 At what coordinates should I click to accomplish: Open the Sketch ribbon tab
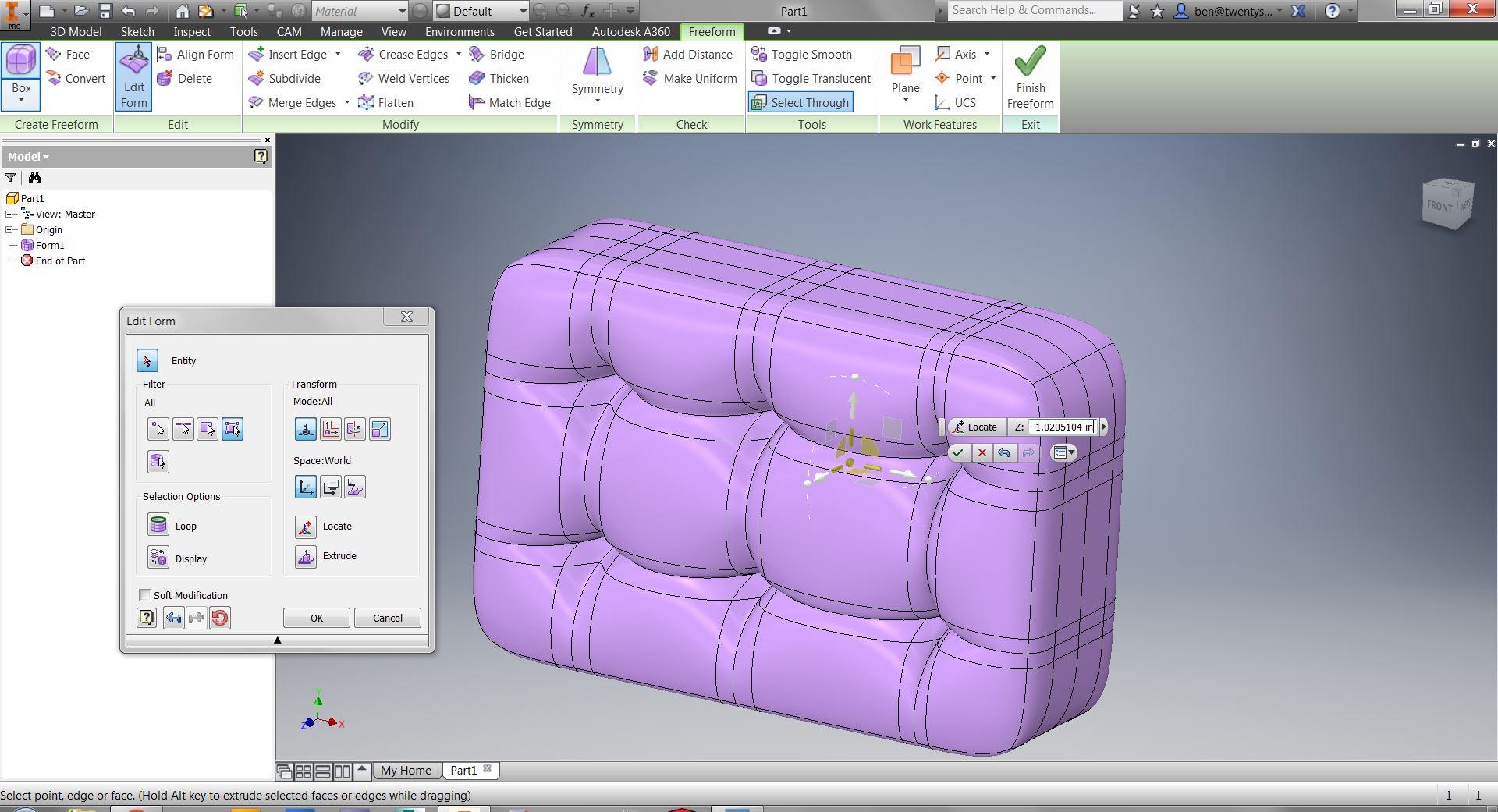pyautogui.click(x=137, y=32)
